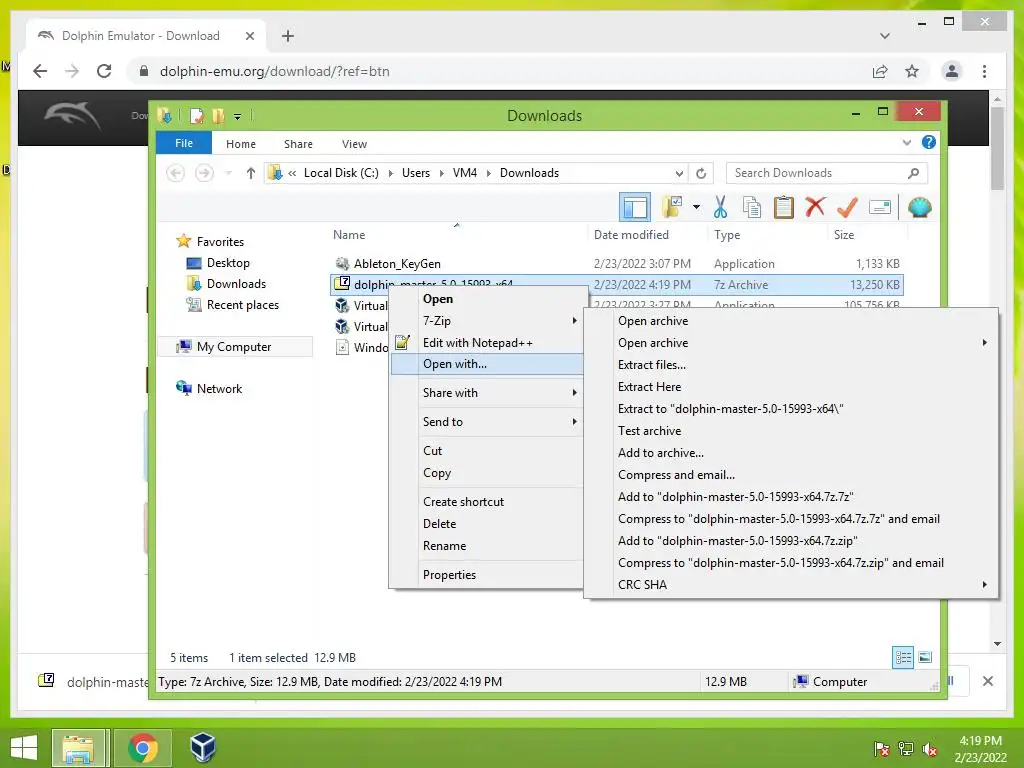Screen dimensions: 1024x768
Task: Click Extract Here in 7-Zip submenu
Action: (791, 387)
